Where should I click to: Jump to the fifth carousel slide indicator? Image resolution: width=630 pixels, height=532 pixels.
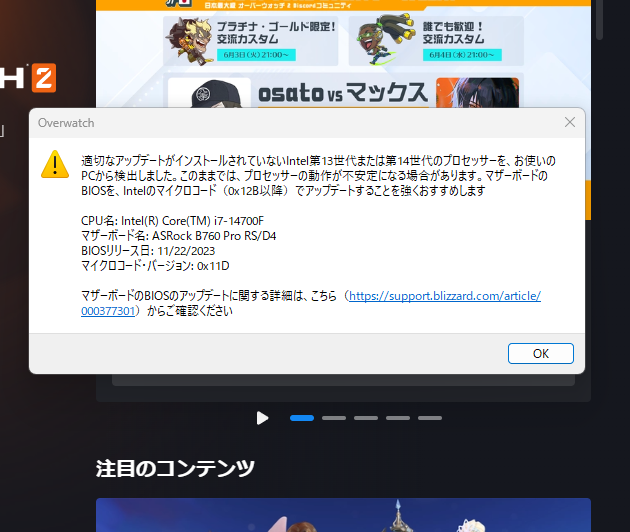coord(430,418)
